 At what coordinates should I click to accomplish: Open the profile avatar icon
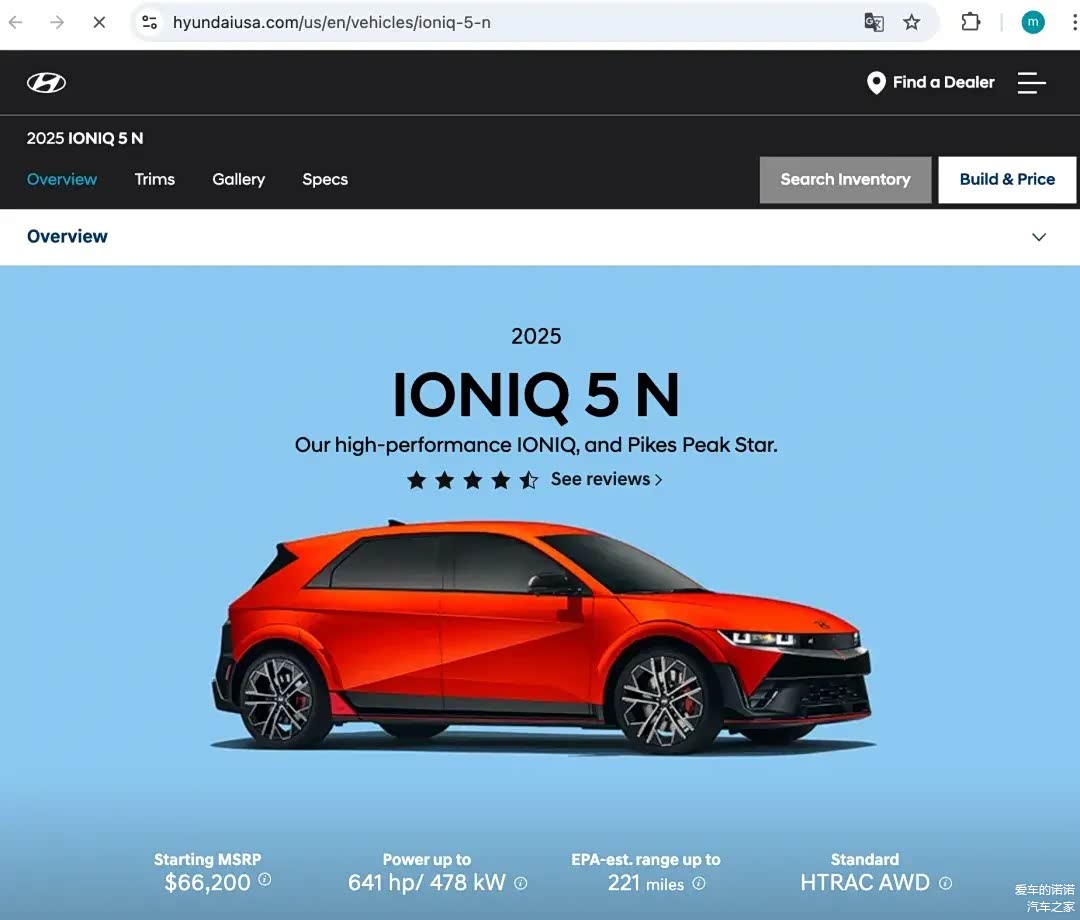pyautogui.click(x=1032, y=22)
